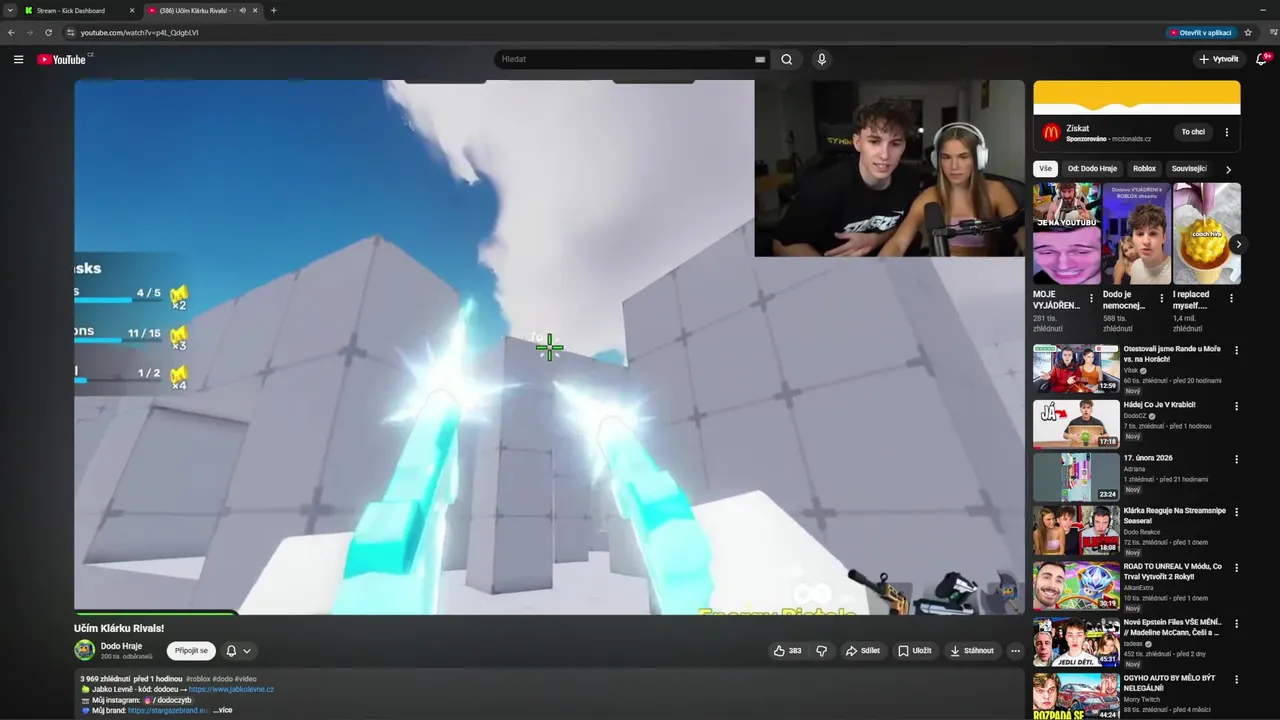Click the video progress bar
Image resolution: width=1280 pixels, height=720 pixels.
tap(549, 613)
